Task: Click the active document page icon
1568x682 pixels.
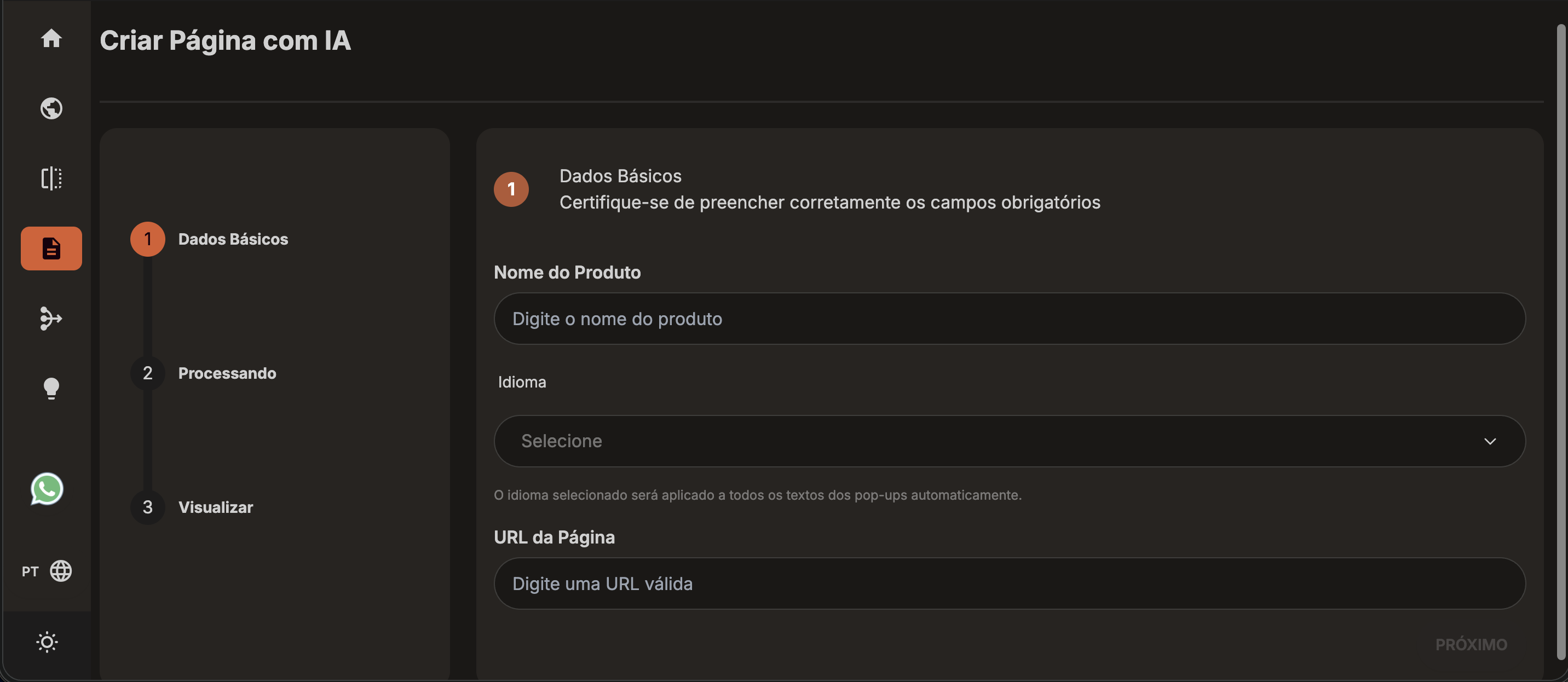Action: (x=51, y=248)
